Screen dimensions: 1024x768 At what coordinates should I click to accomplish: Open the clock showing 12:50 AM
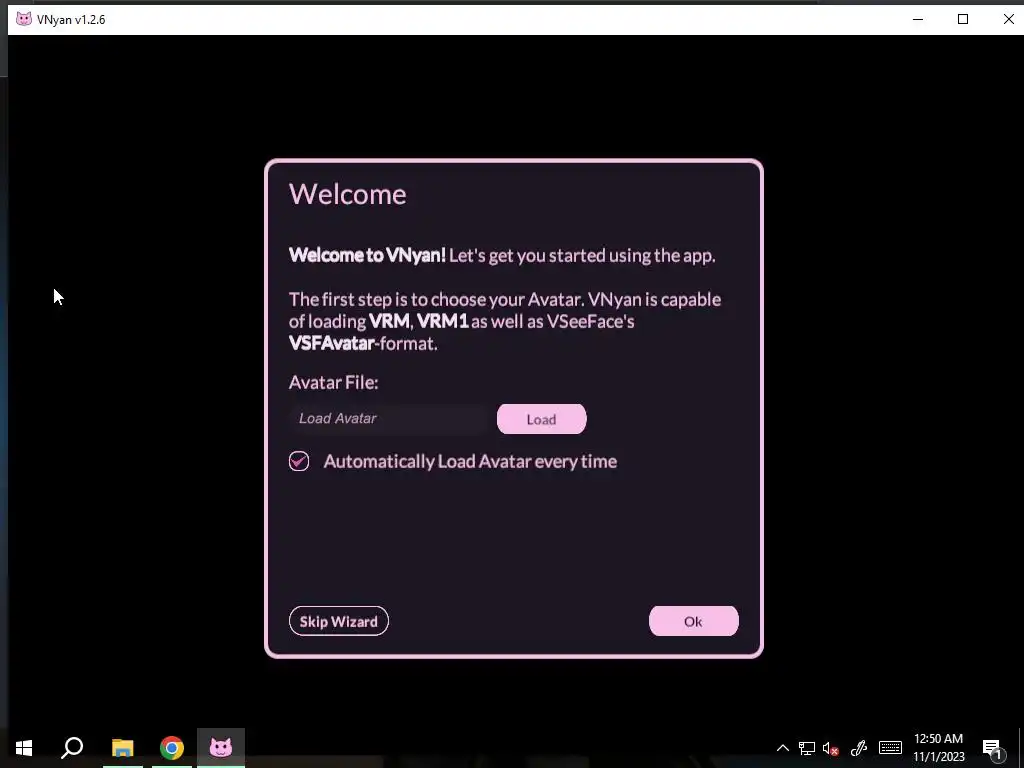(x=938, y=748)
